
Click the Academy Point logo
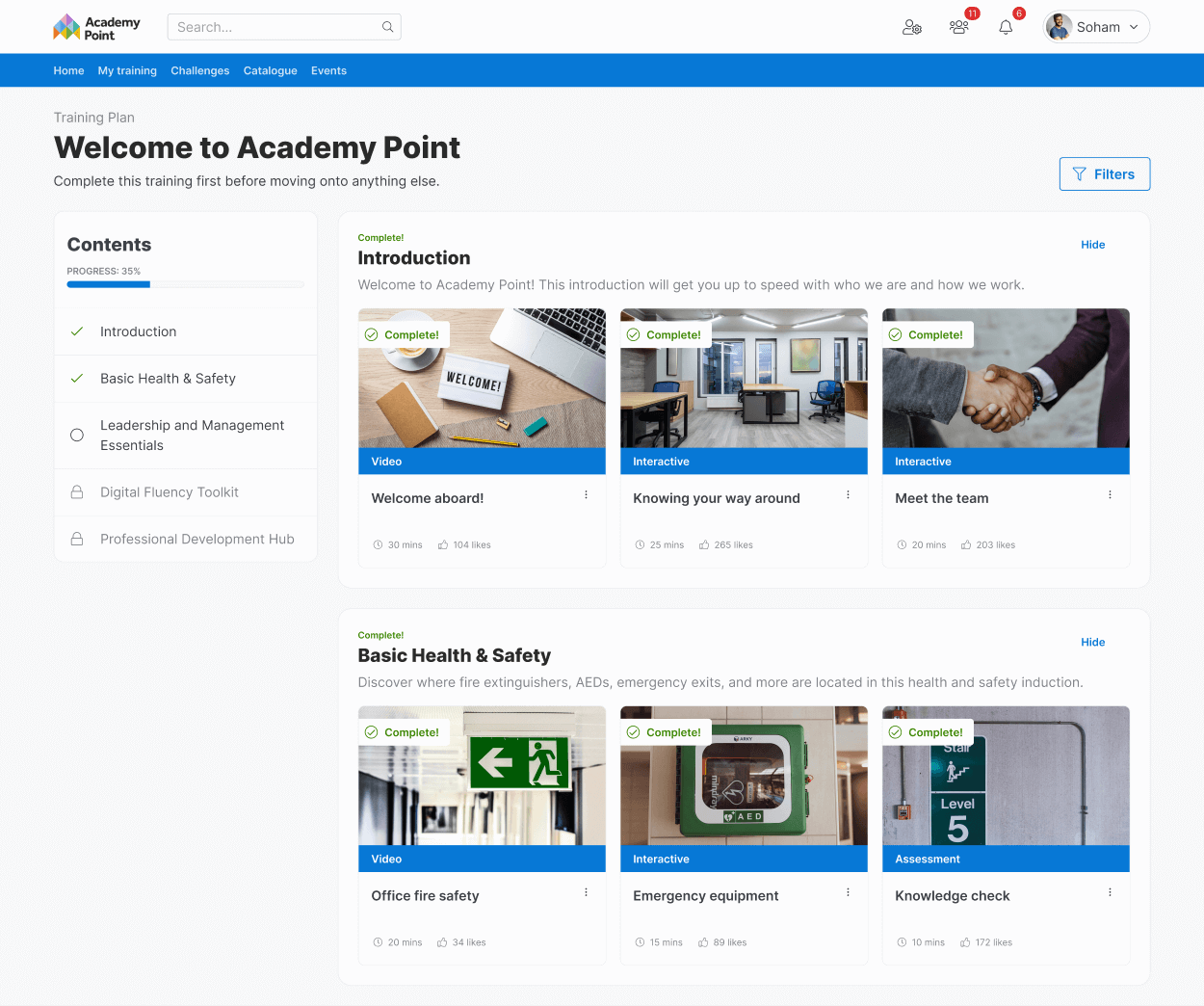click(x=96, y=27)
